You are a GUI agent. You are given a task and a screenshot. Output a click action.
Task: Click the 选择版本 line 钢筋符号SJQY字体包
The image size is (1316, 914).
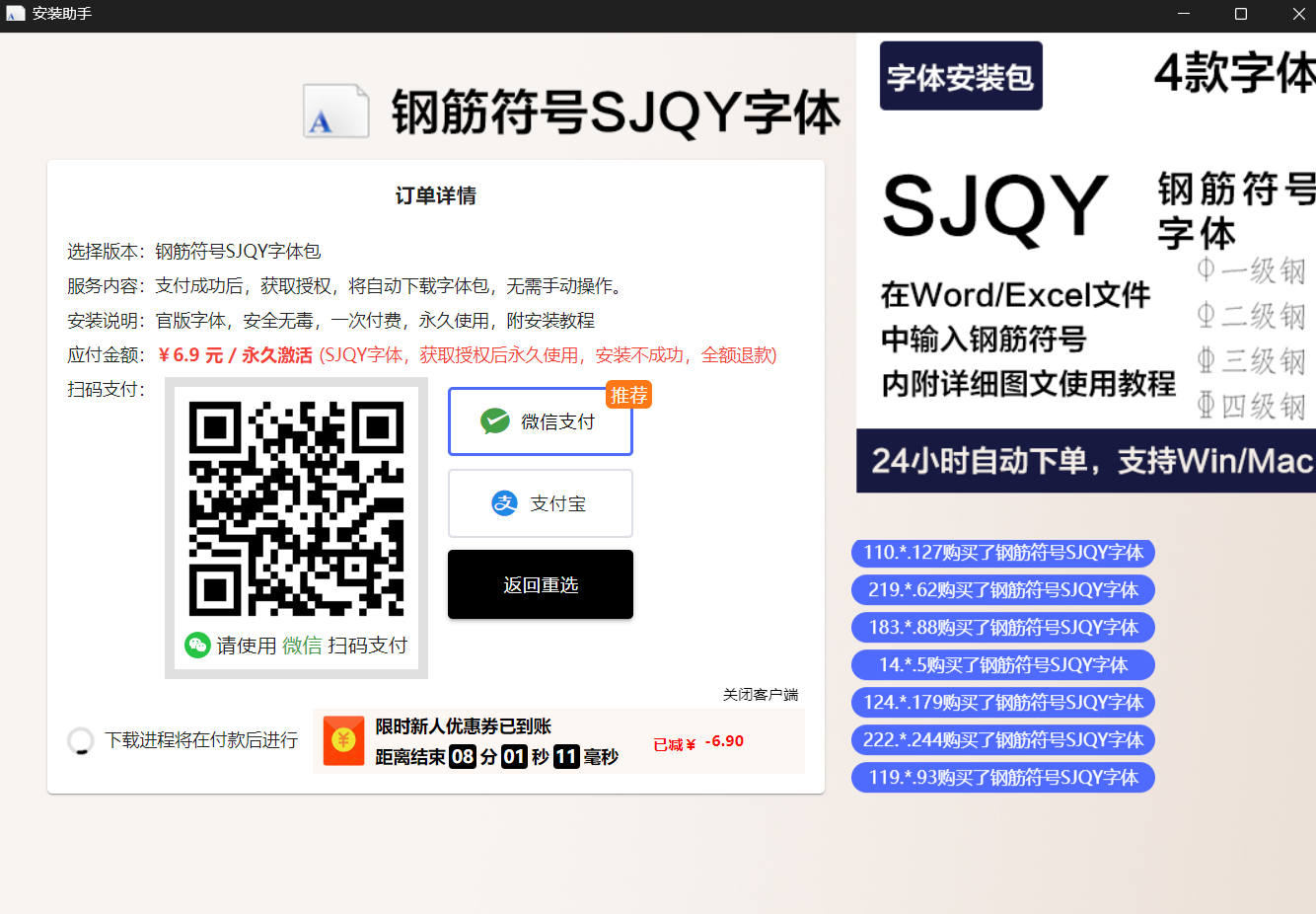[x=194, y=251]
